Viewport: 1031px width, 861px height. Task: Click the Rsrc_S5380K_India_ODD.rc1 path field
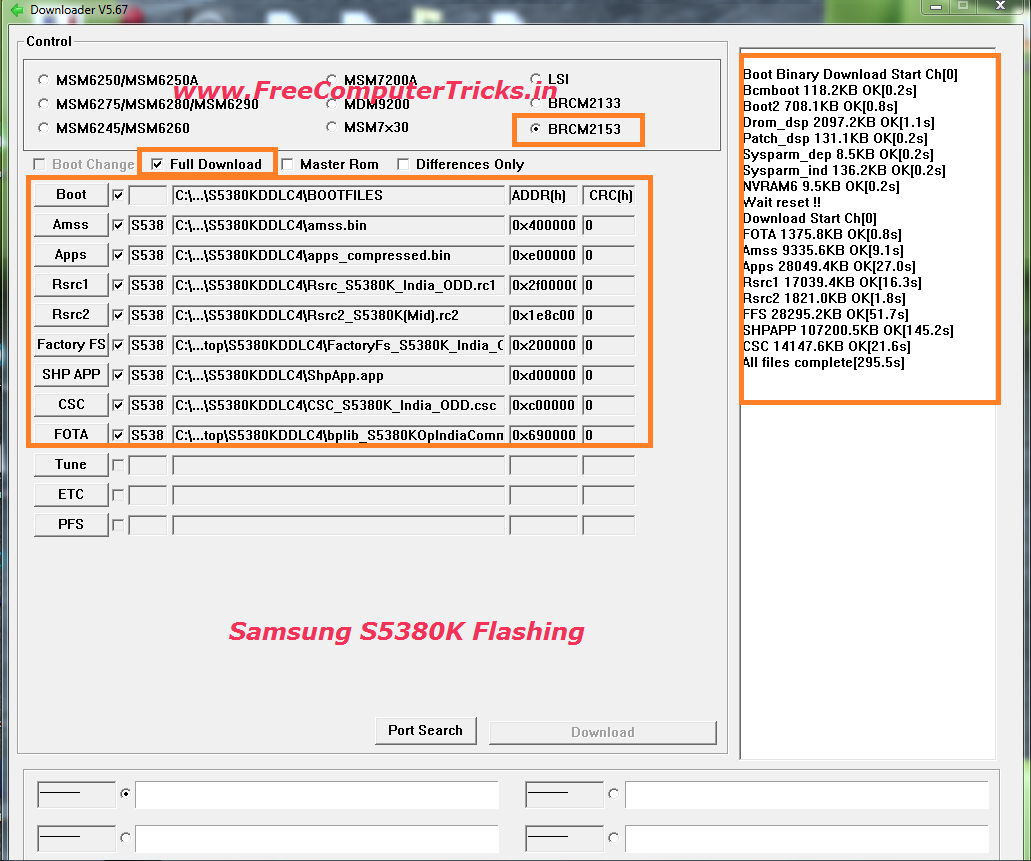click(338, 285)
